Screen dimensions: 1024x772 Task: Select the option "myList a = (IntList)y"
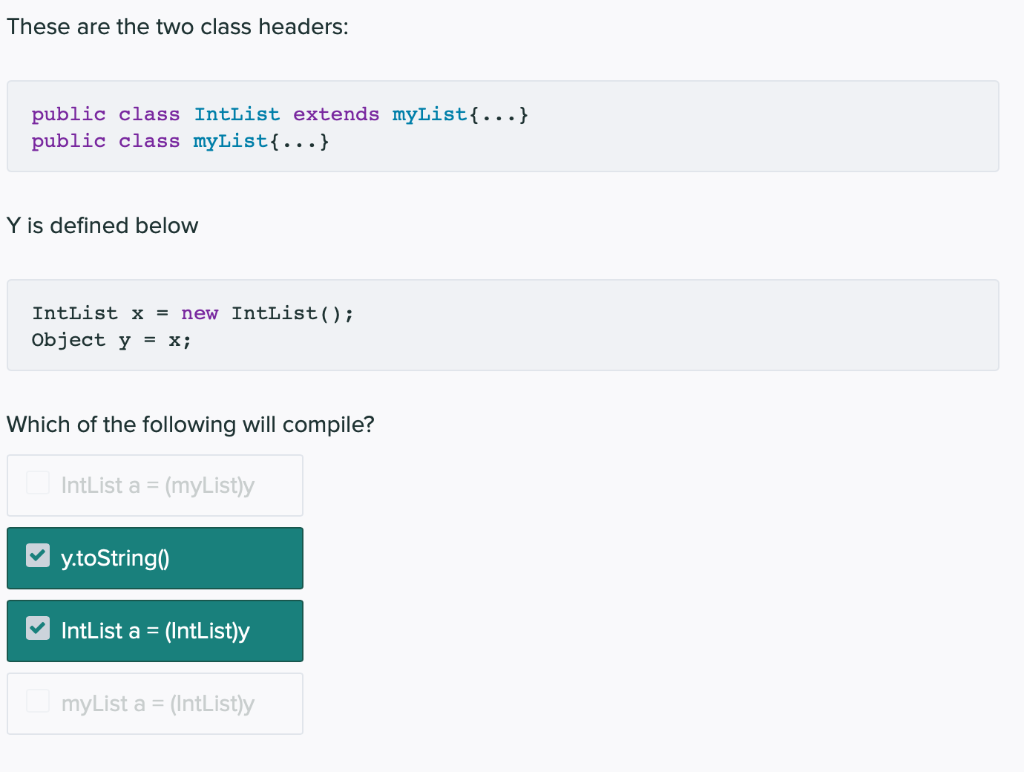click(155, 704)
